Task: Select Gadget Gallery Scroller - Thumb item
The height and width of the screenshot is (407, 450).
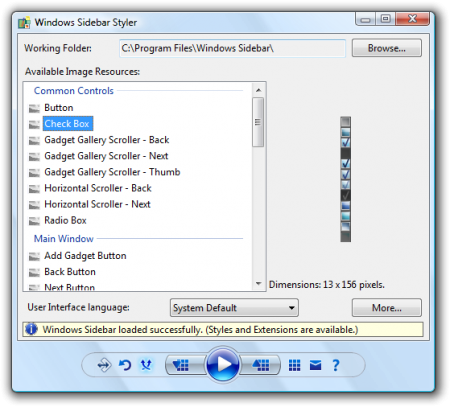Action: [112, 172]
